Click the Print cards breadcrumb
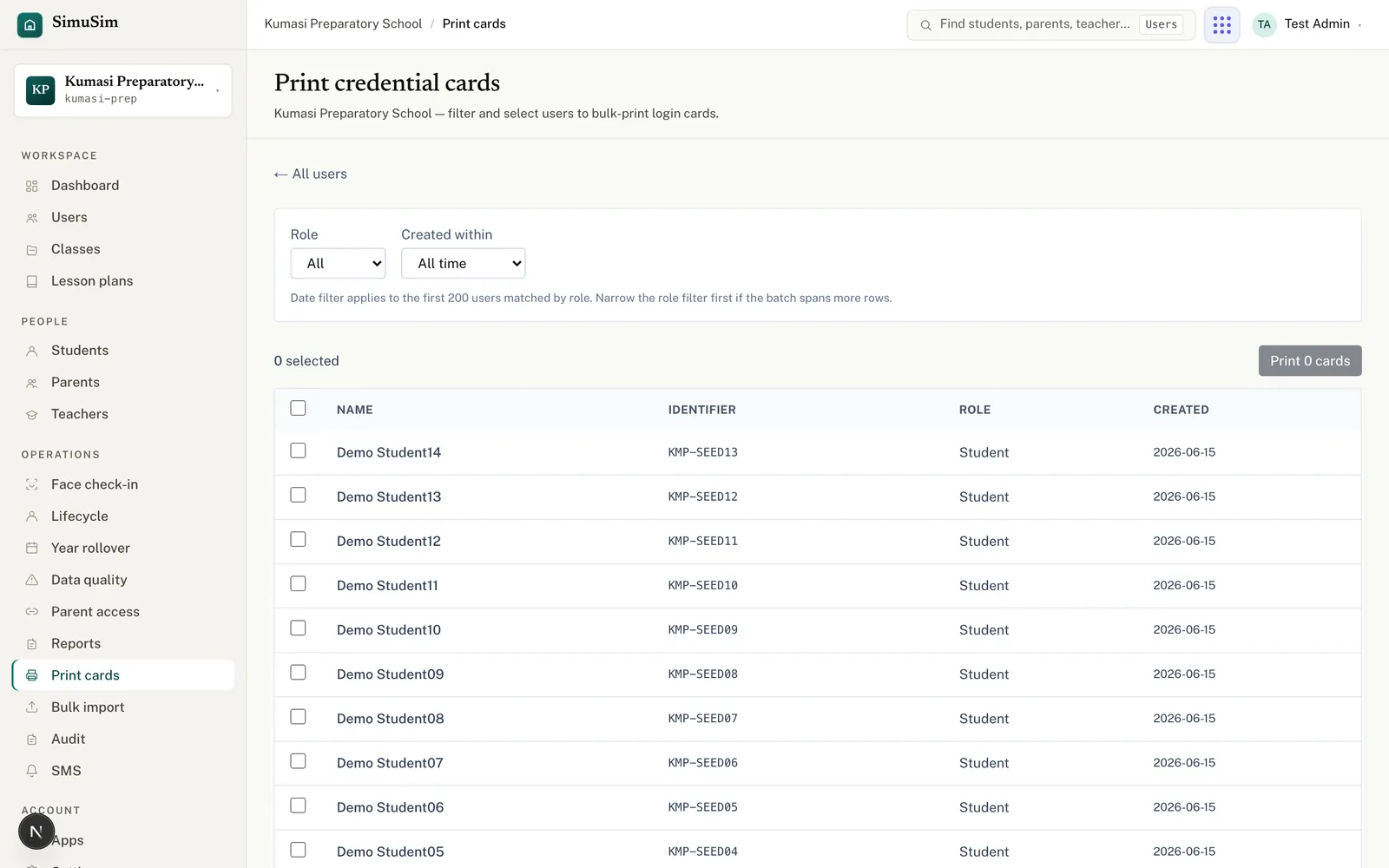The image size is (1389, 868). point(474,24)
